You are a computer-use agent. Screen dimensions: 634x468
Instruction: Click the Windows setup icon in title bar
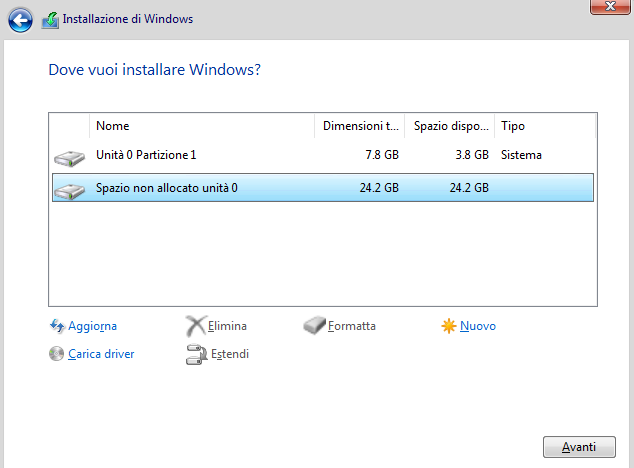click(50, 20)
